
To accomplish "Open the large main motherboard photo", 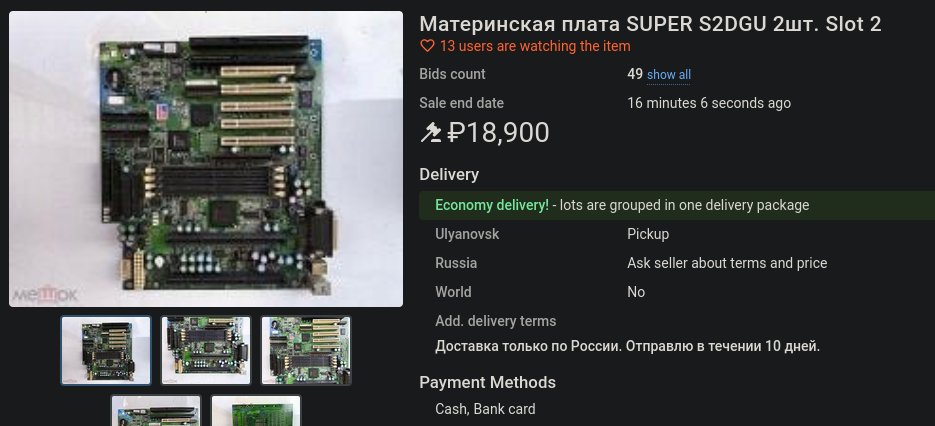I will (x=206, y=159).
